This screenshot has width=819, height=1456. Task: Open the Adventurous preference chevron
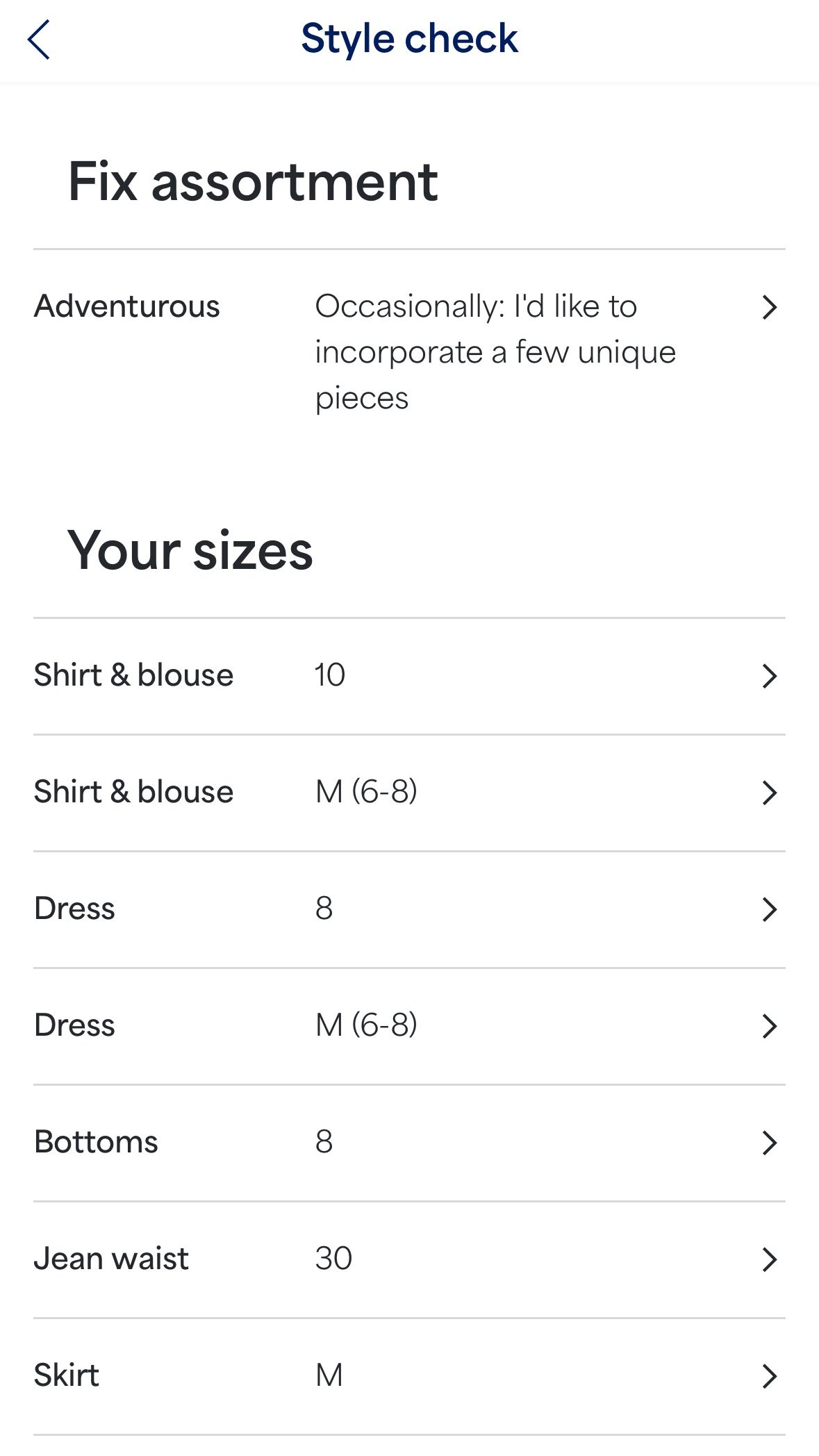click(768, 307)
